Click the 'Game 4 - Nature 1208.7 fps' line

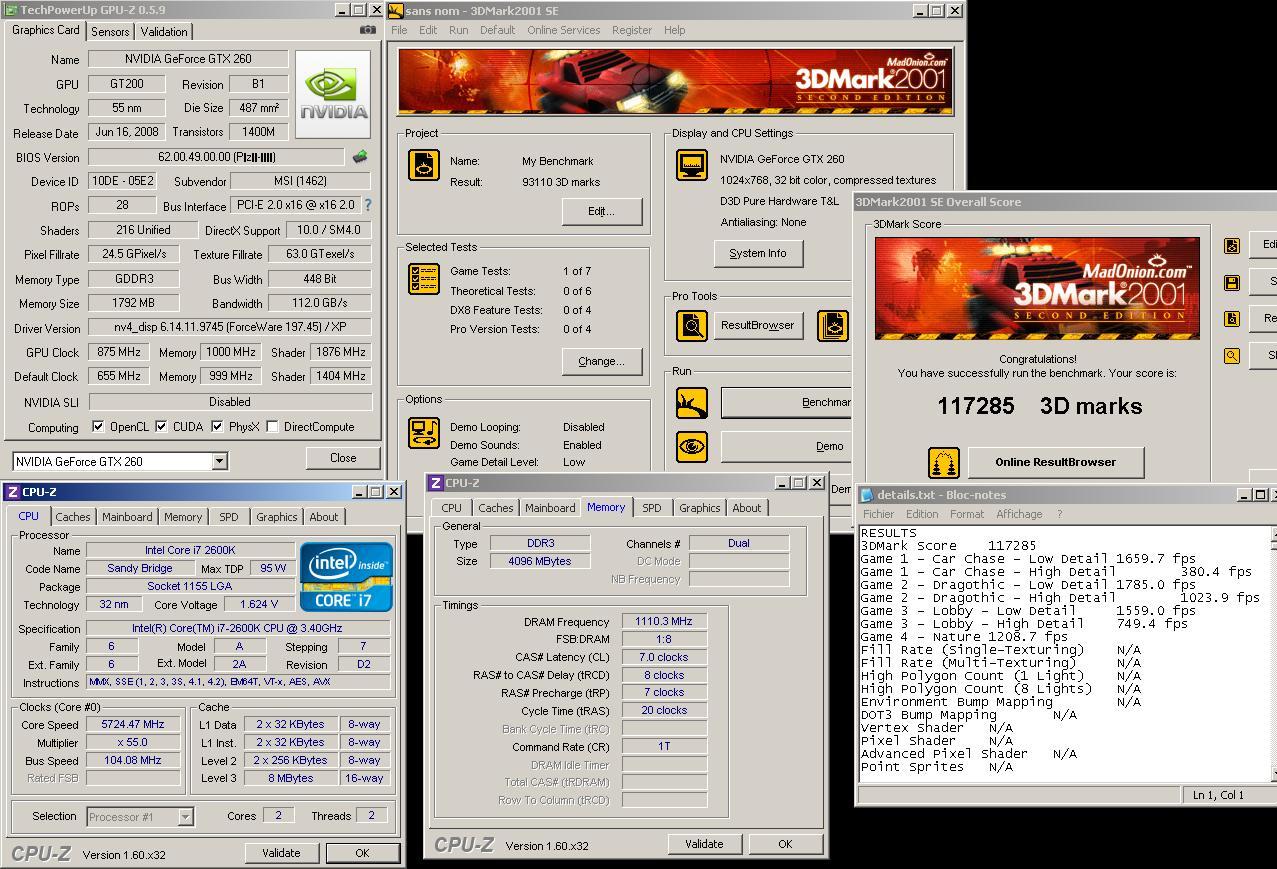tap(964, 636)
